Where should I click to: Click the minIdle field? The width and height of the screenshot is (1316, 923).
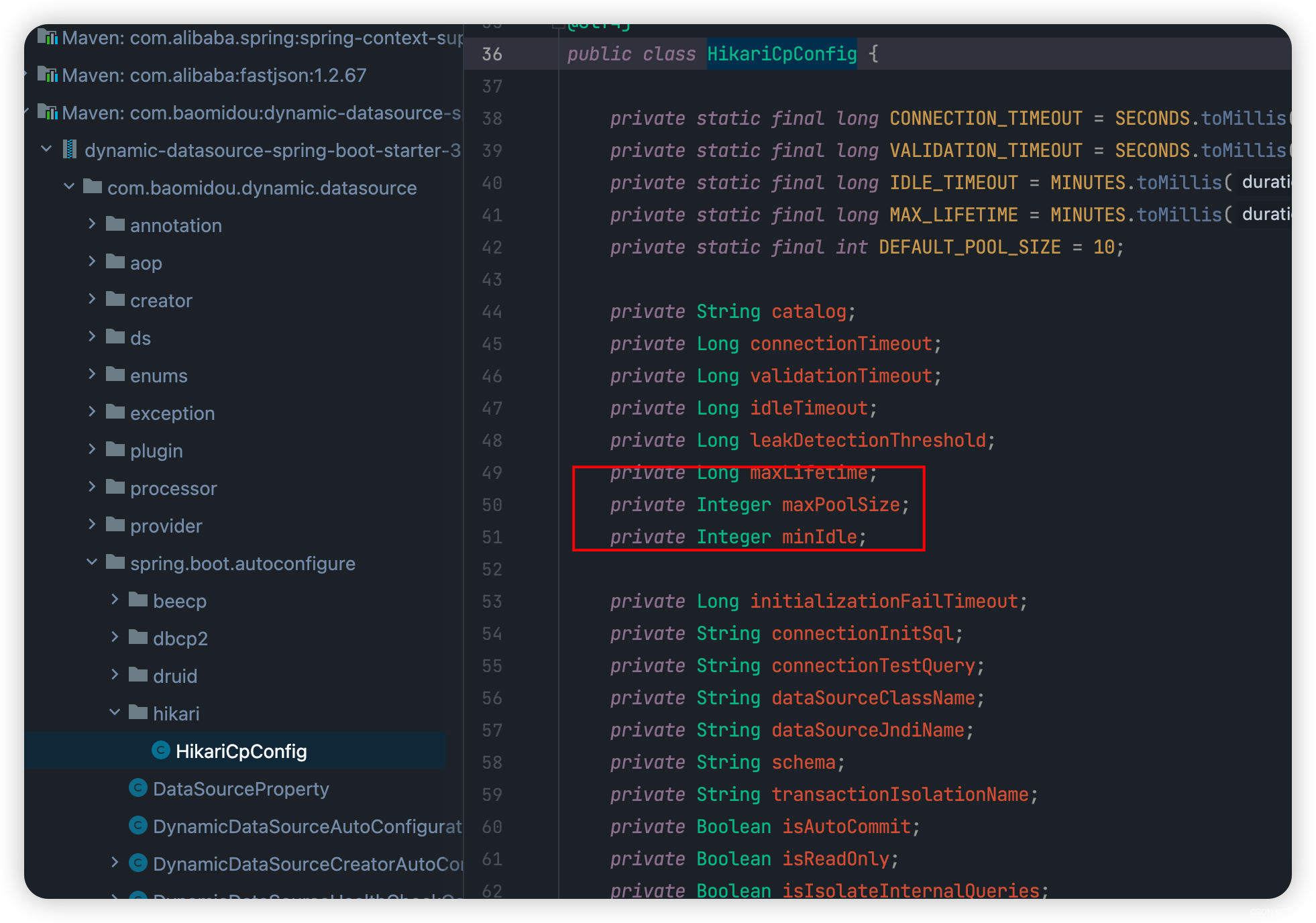click(x=820, y=537)
